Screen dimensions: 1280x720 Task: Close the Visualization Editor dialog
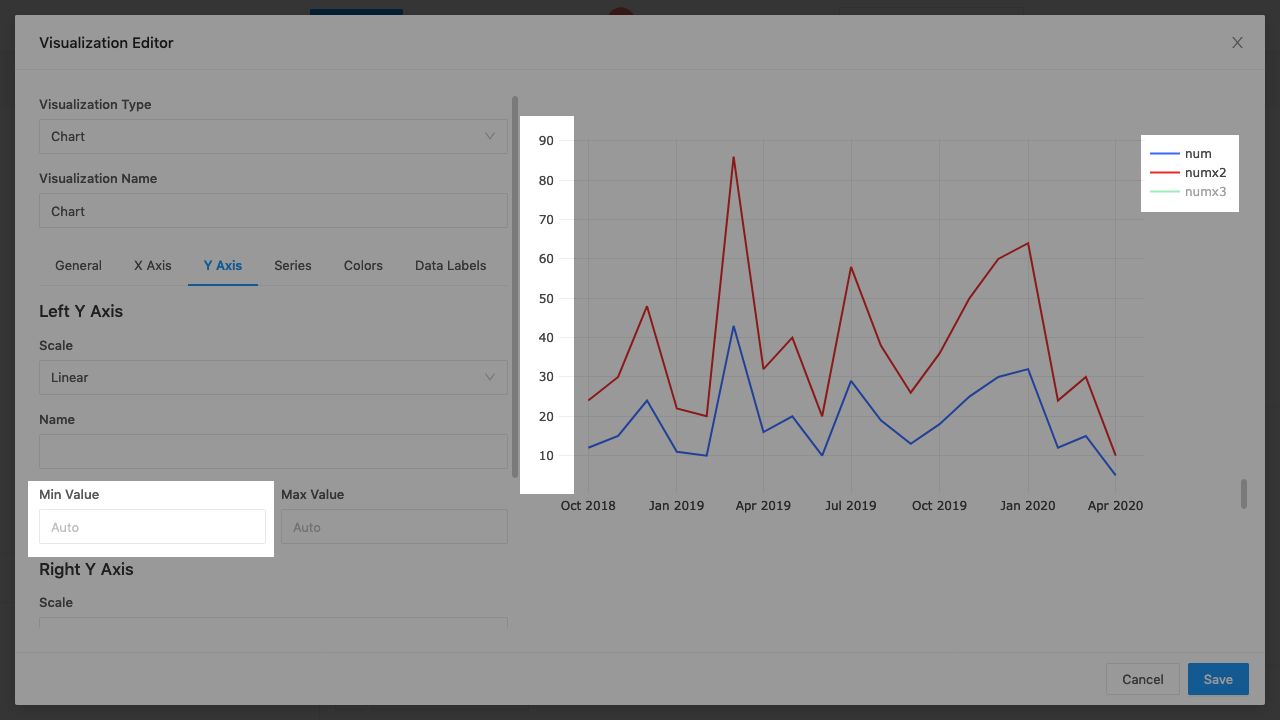tap(1237, 43)
